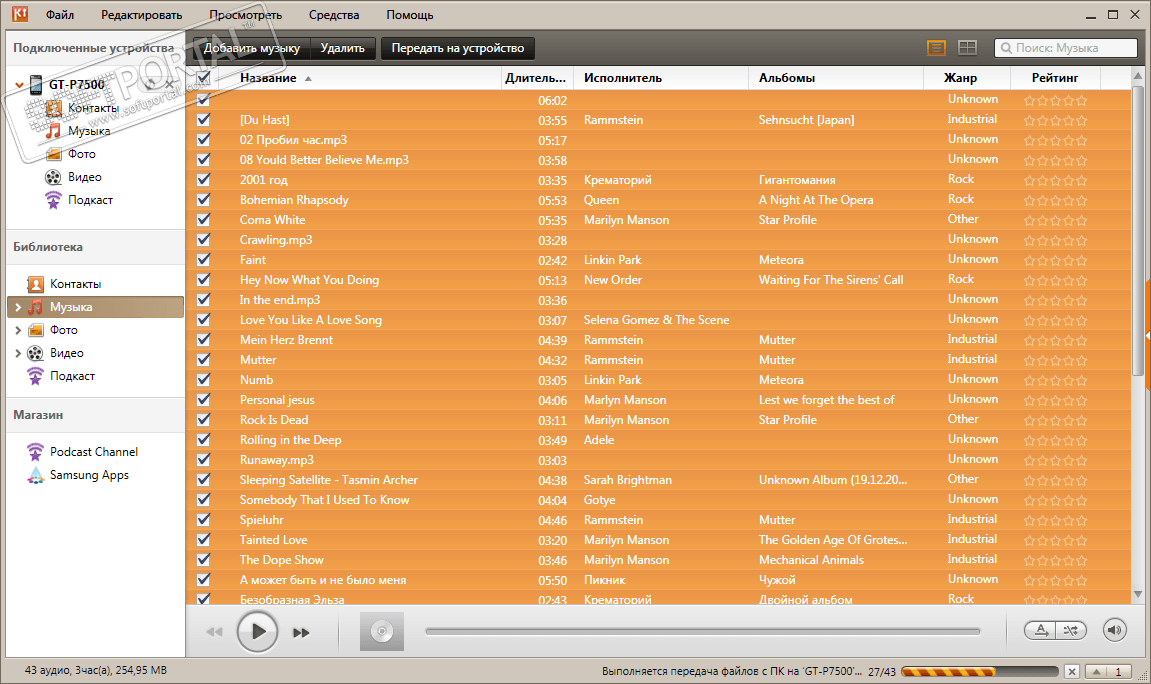This screenshot has width=1151, height=684.
Task: Uncheck the [Du Hast] track checkbox
Action: point(203,120)
